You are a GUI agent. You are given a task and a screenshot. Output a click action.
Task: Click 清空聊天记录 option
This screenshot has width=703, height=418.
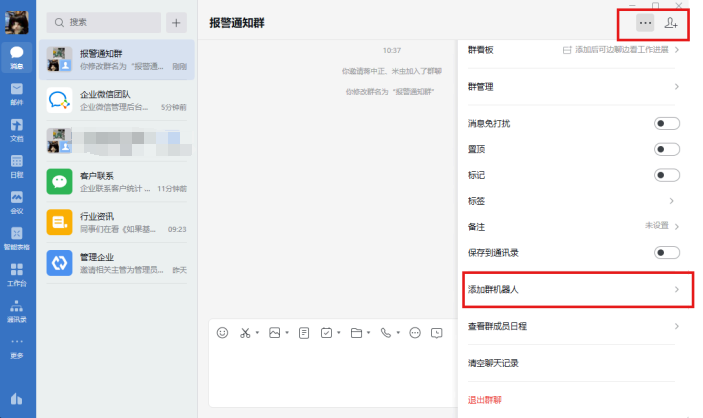tap(493, 363)
